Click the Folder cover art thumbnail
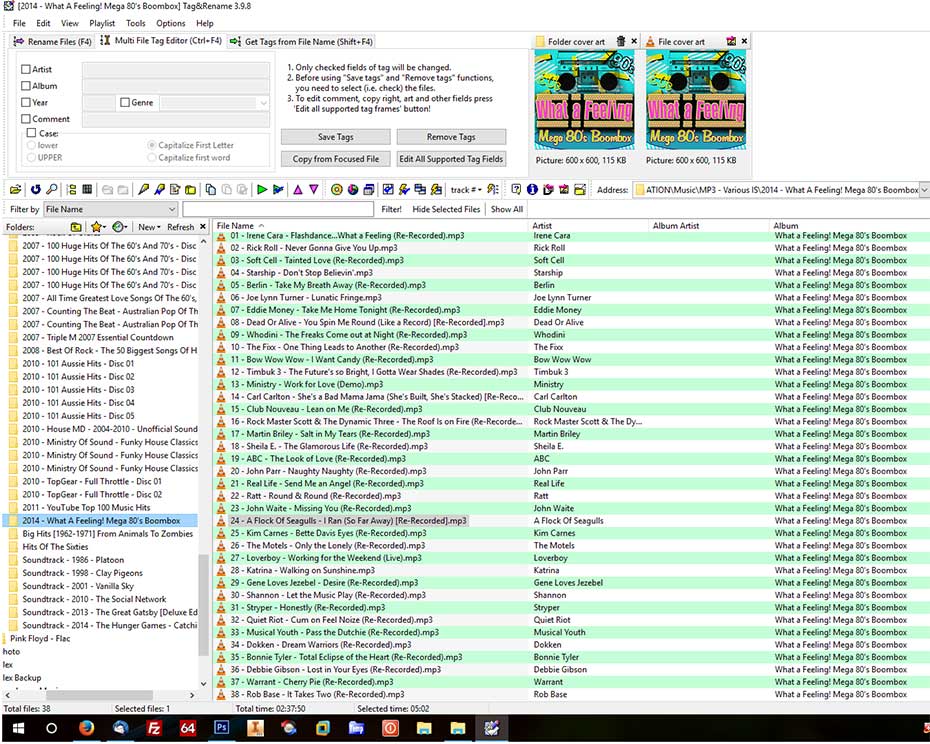Viewport: 930px width, 744px height. [584, 100]
